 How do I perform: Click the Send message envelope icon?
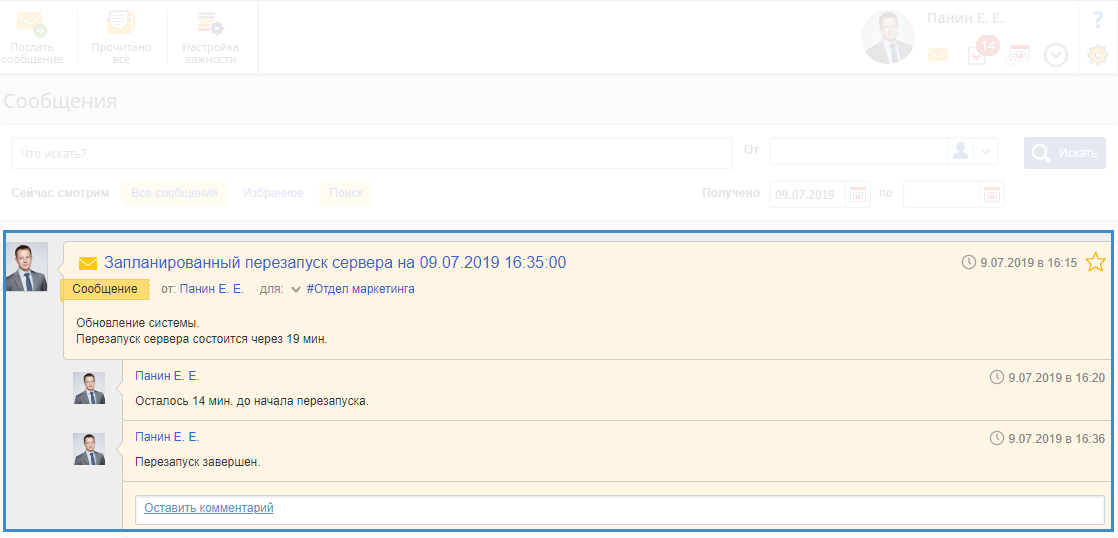click(x=32, y=24)
